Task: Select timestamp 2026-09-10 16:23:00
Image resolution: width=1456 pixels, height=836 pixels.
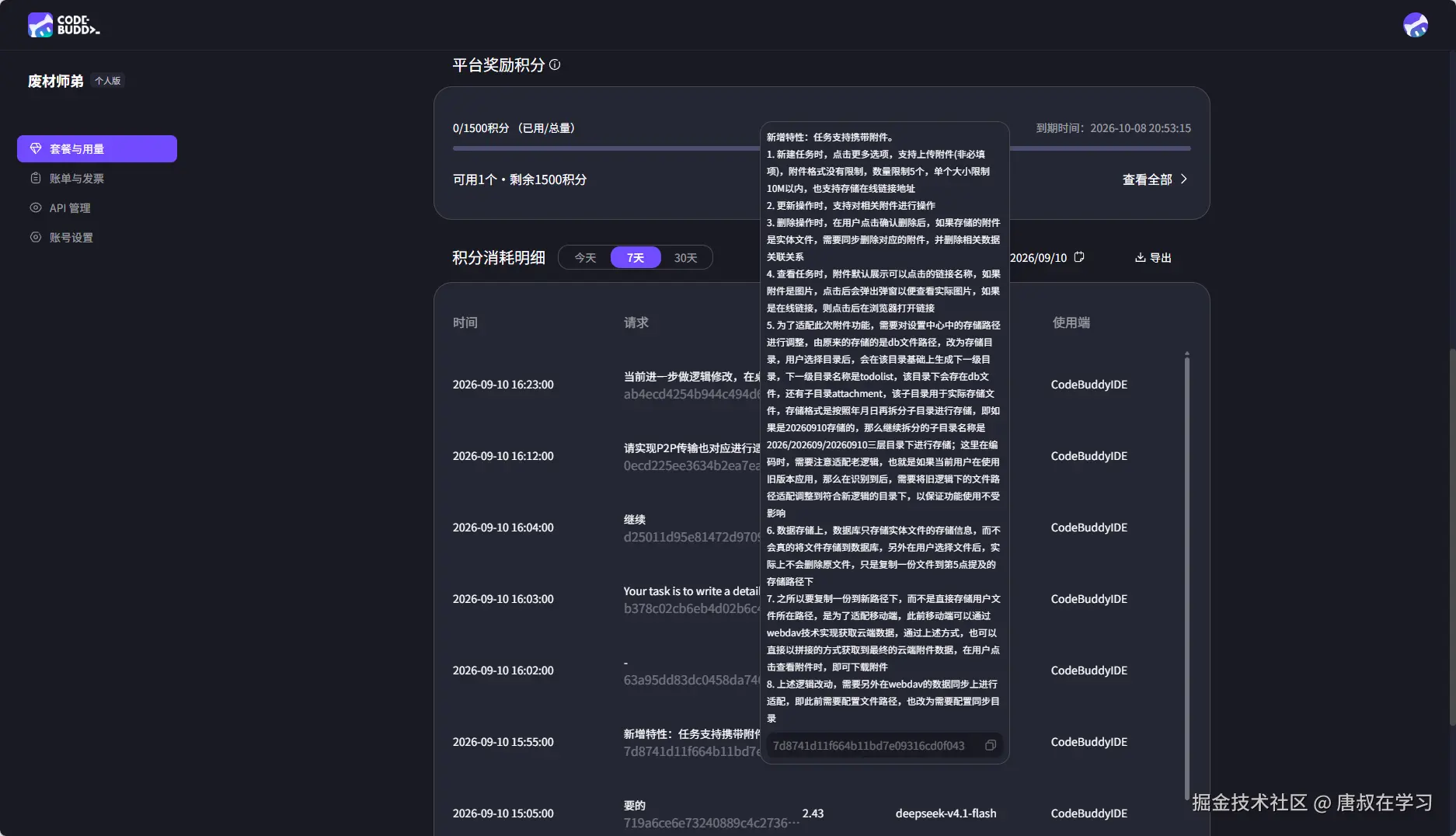Action: [503, 385]
